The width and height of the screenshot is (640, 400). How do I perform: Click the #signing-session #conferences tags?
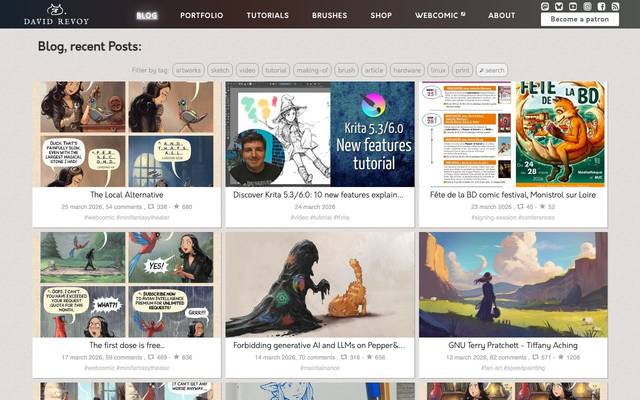[x=513, y=218]
